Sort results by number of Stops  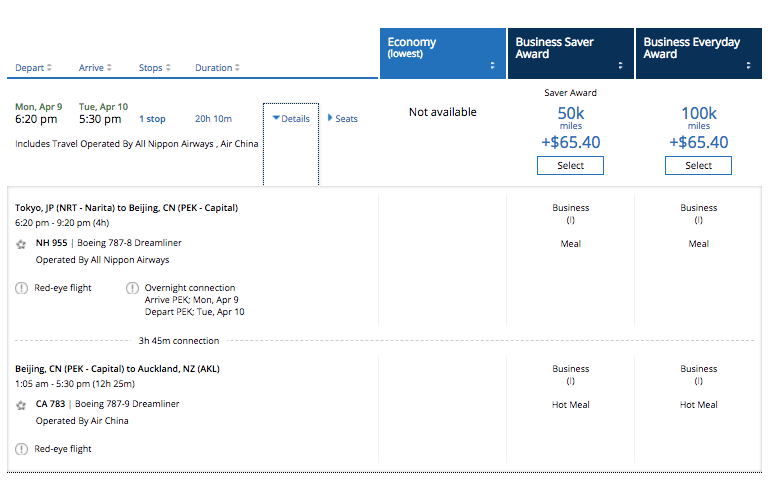tap(153, 68)
